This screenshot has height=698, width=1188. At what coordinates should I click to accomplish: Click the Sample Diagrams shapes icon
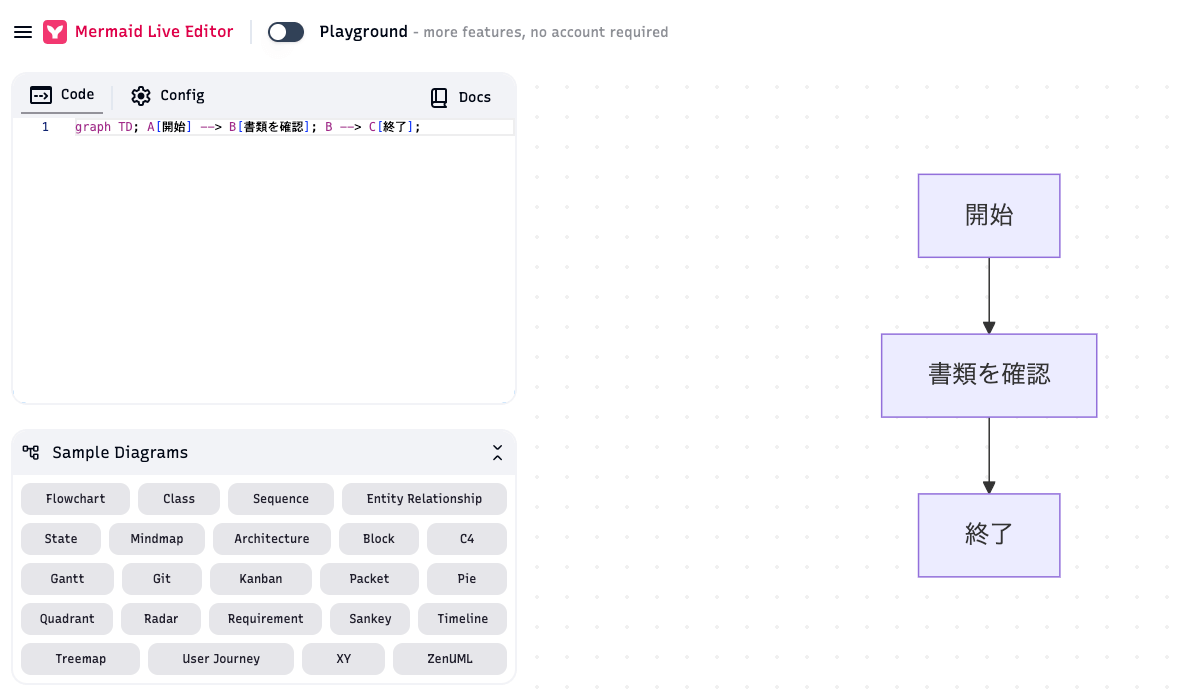click(31, 453)
